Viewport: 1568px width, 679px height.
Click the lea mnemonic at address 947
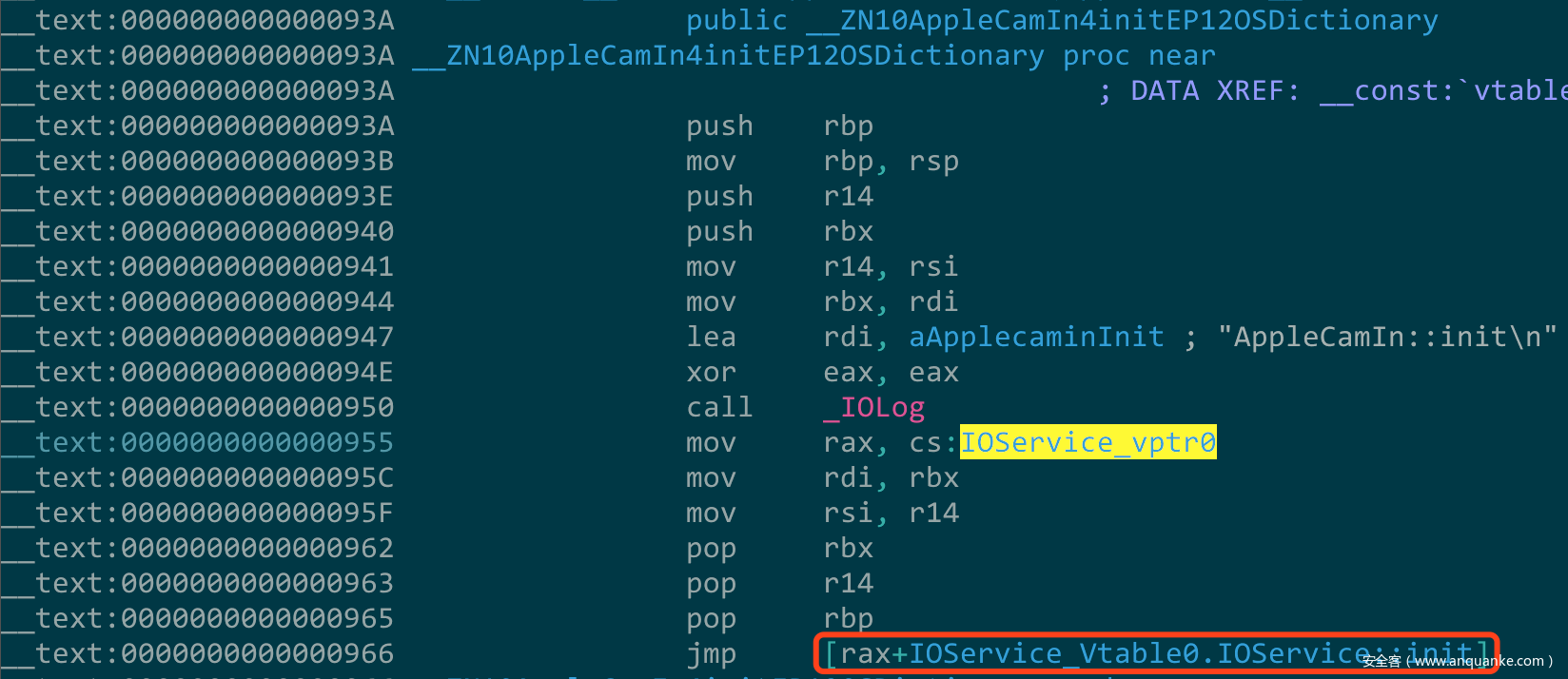[711, 337]
